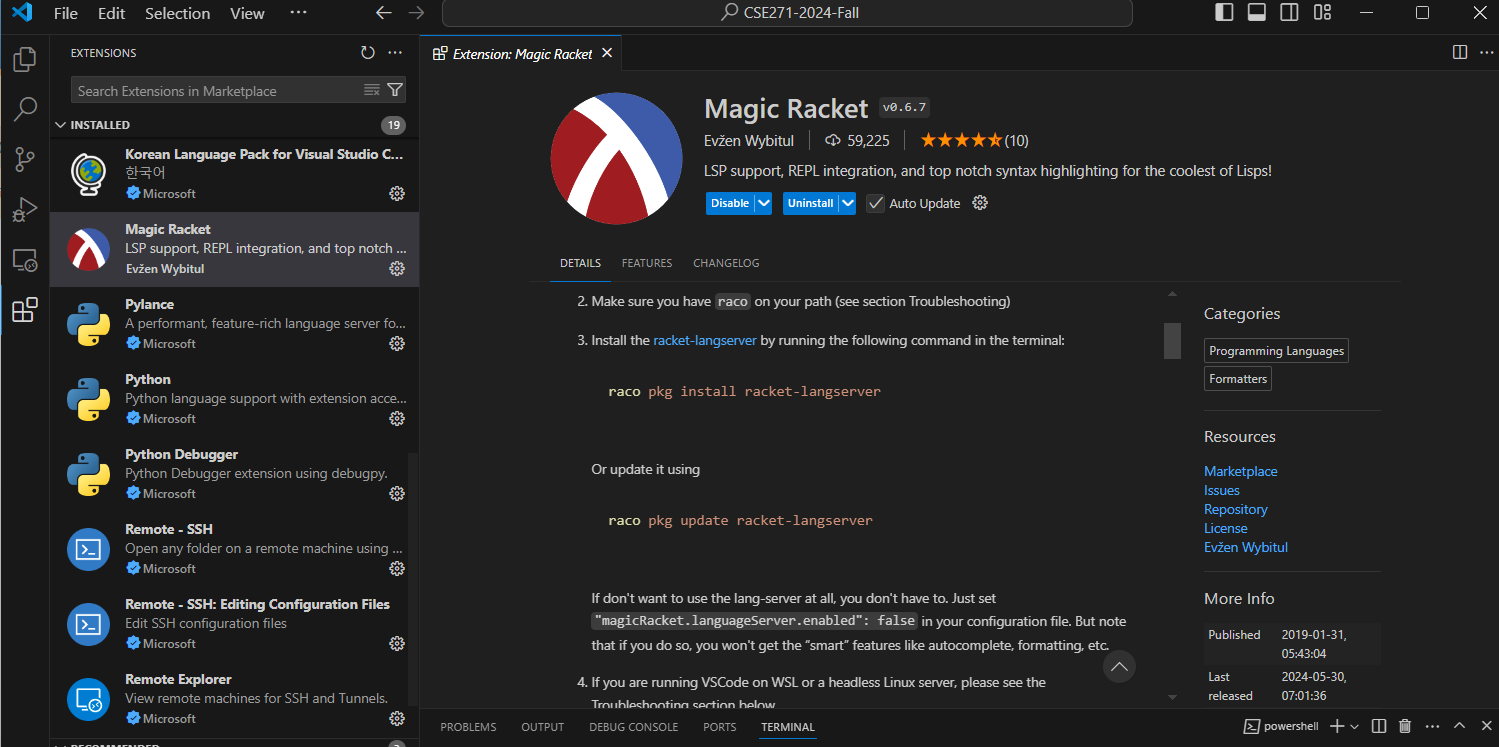The width and height of the screenshot is (1499, 747).
Task: Open gear menu for Python extension
Action: click(x=397, y=418)
